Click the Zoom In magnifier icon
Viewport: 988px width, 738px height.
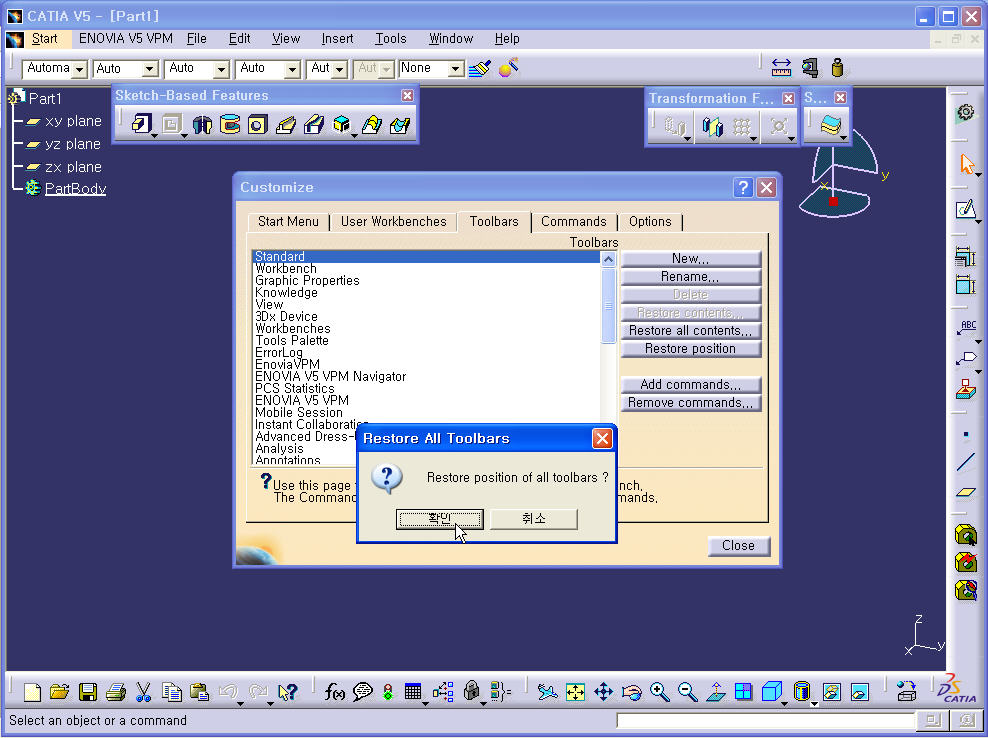[x=659, y=692]
